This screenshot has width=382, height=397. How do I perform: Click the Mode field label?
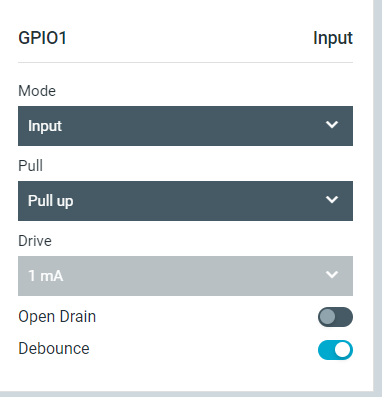pos(37,91)
